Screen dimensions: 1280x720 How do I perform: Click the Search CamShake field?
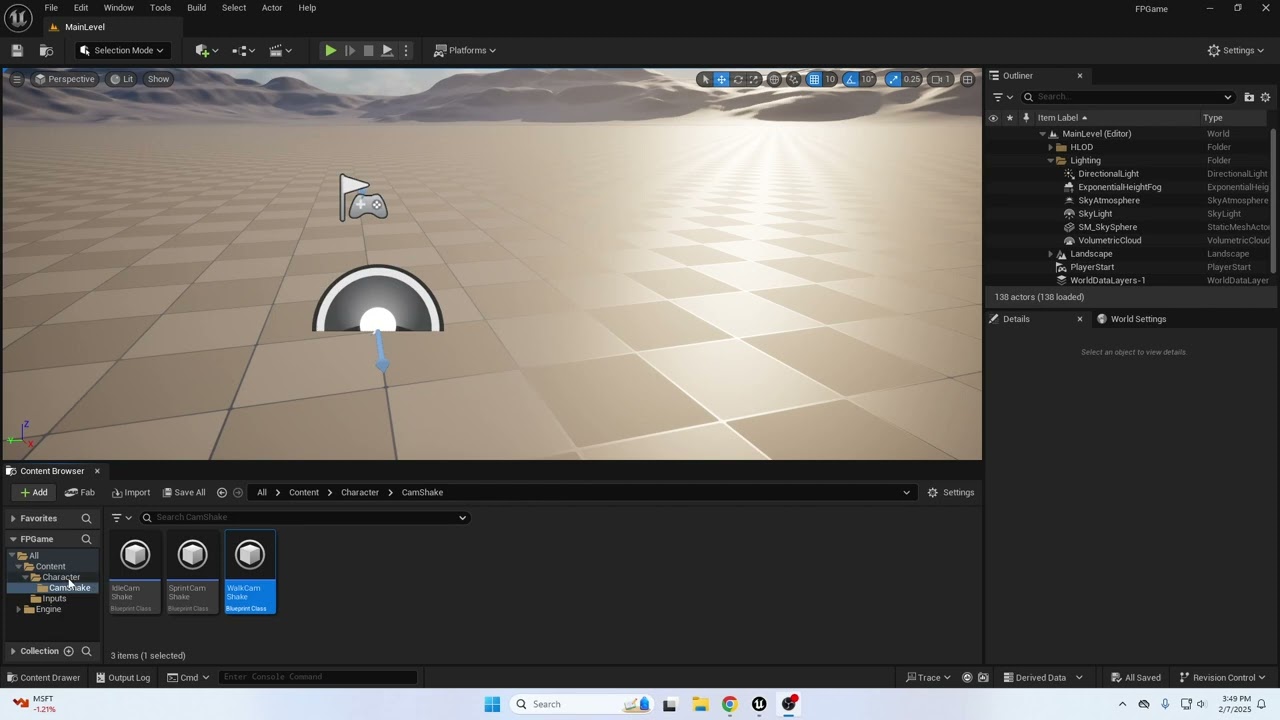[x=304, y=517]
